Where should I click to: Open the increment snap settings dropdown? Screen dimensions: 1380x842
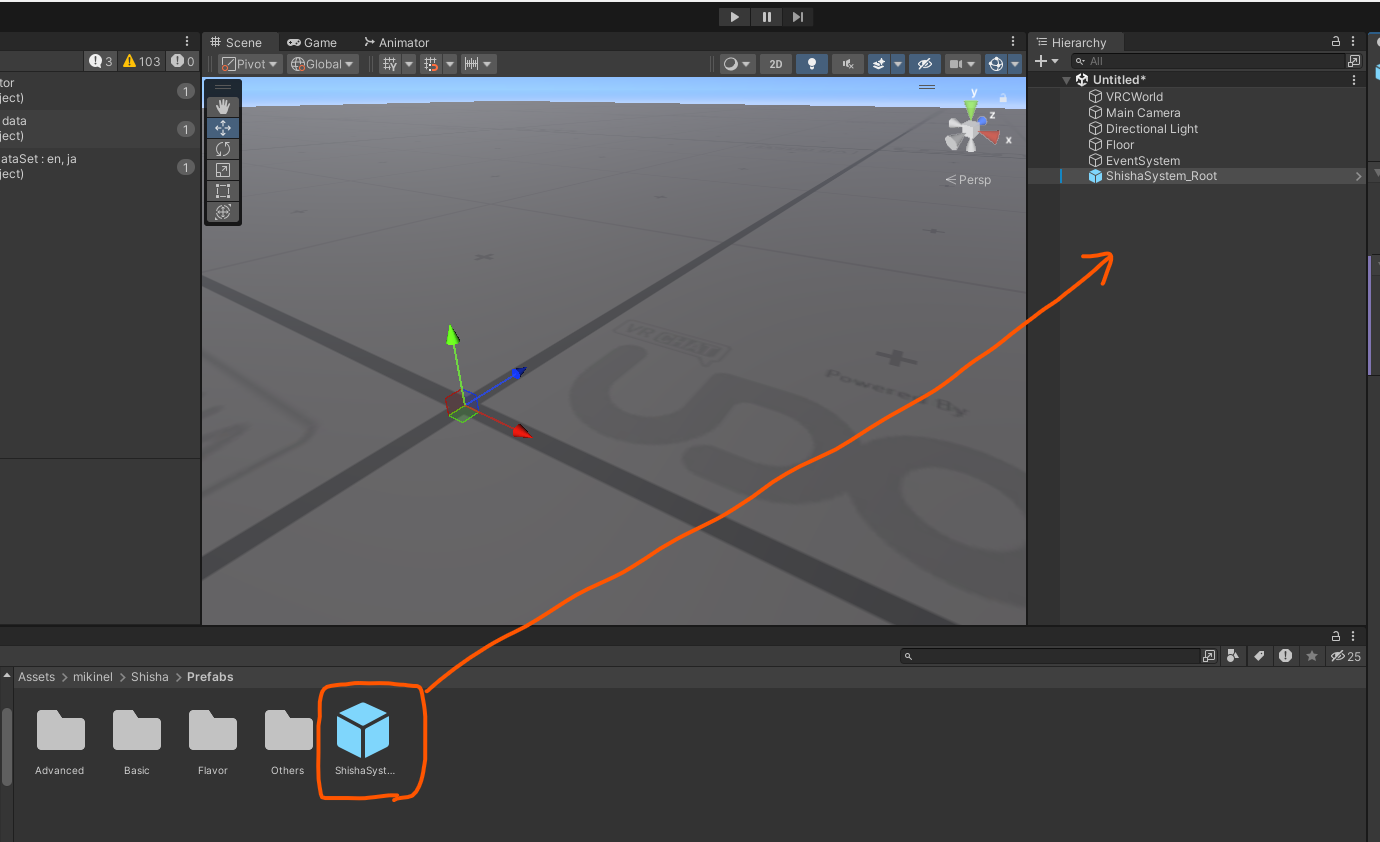[477, 64]
